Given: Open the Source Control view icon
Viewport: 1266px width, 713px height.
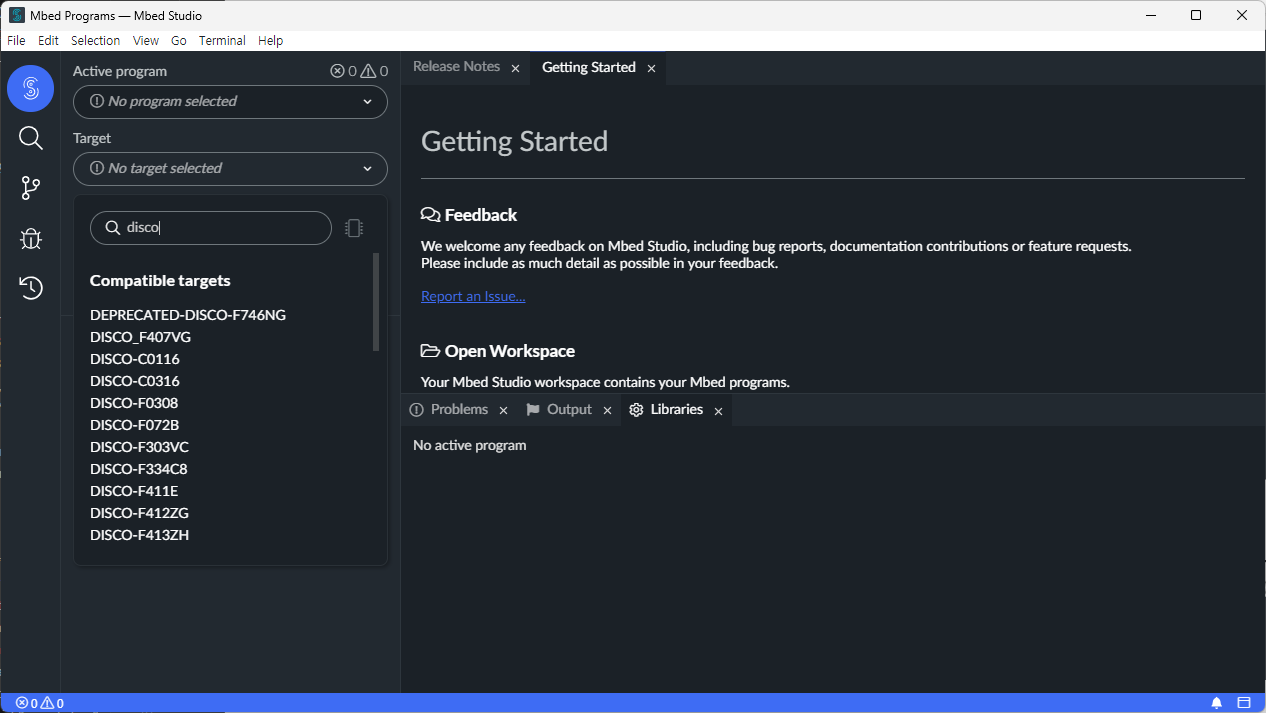Looking at the screenshot, I should (x=31, y=188).
